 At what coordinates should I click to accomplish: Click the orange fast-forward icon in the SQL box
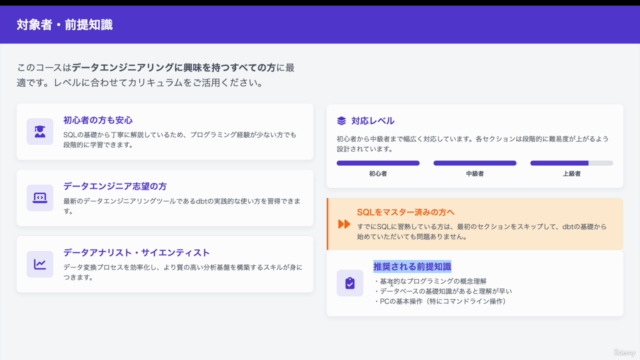pyautogui.click(x=344, y=224)
